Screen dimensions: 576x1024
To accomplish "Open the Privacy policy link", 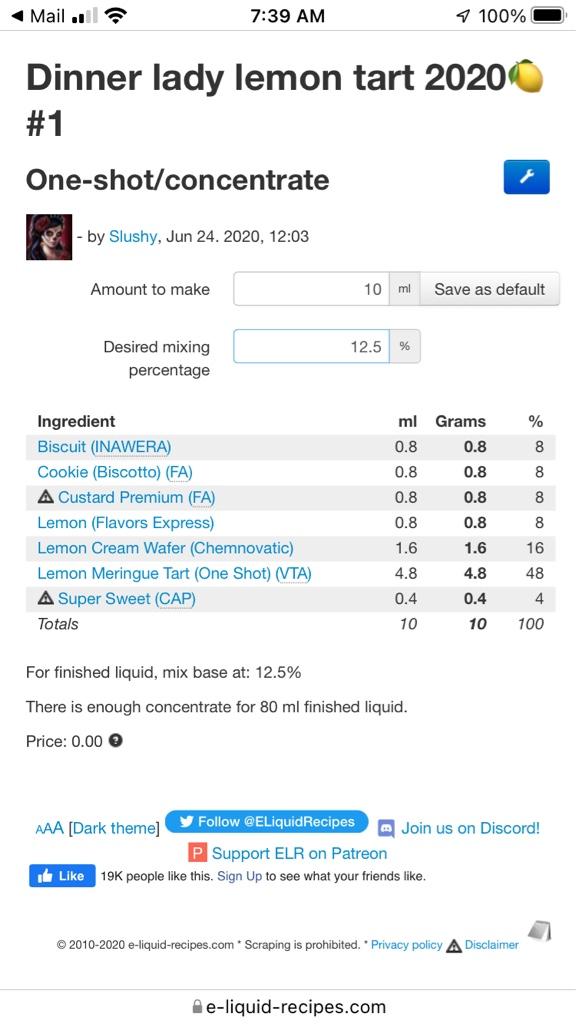I will point(407,945).
